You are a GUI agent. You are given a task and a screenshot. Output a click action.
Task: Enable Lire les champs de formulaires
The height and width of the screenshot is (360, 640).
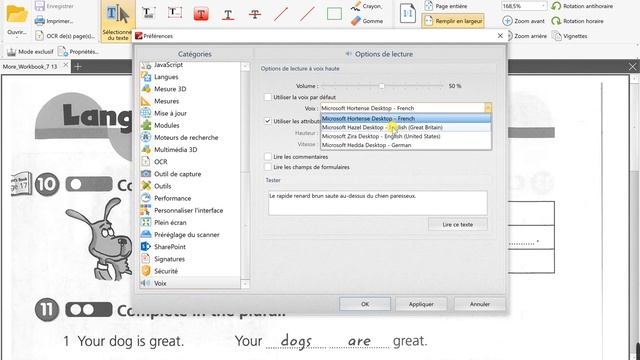268,167
